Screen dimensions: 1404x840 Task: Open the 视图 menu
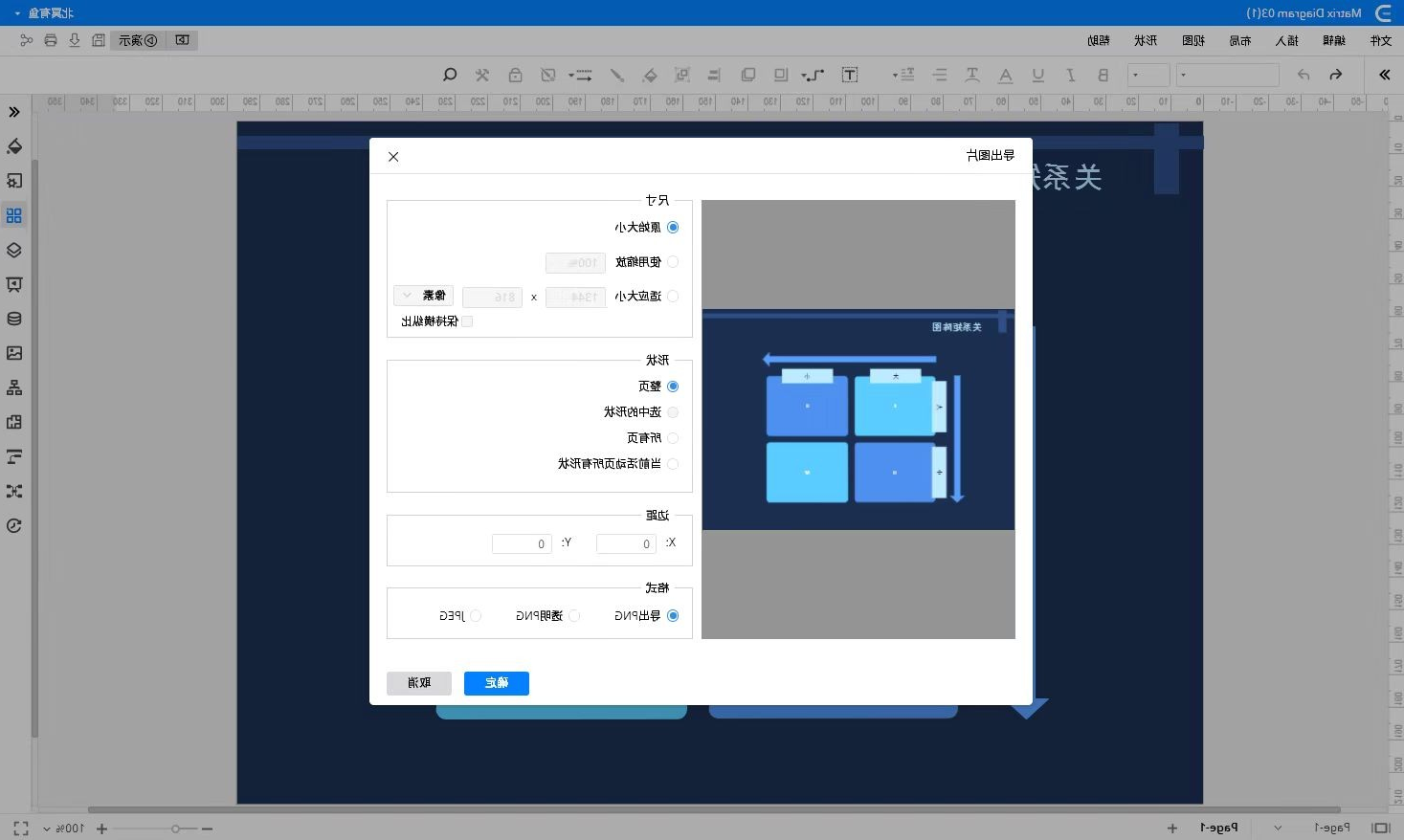click(1193, 40)
